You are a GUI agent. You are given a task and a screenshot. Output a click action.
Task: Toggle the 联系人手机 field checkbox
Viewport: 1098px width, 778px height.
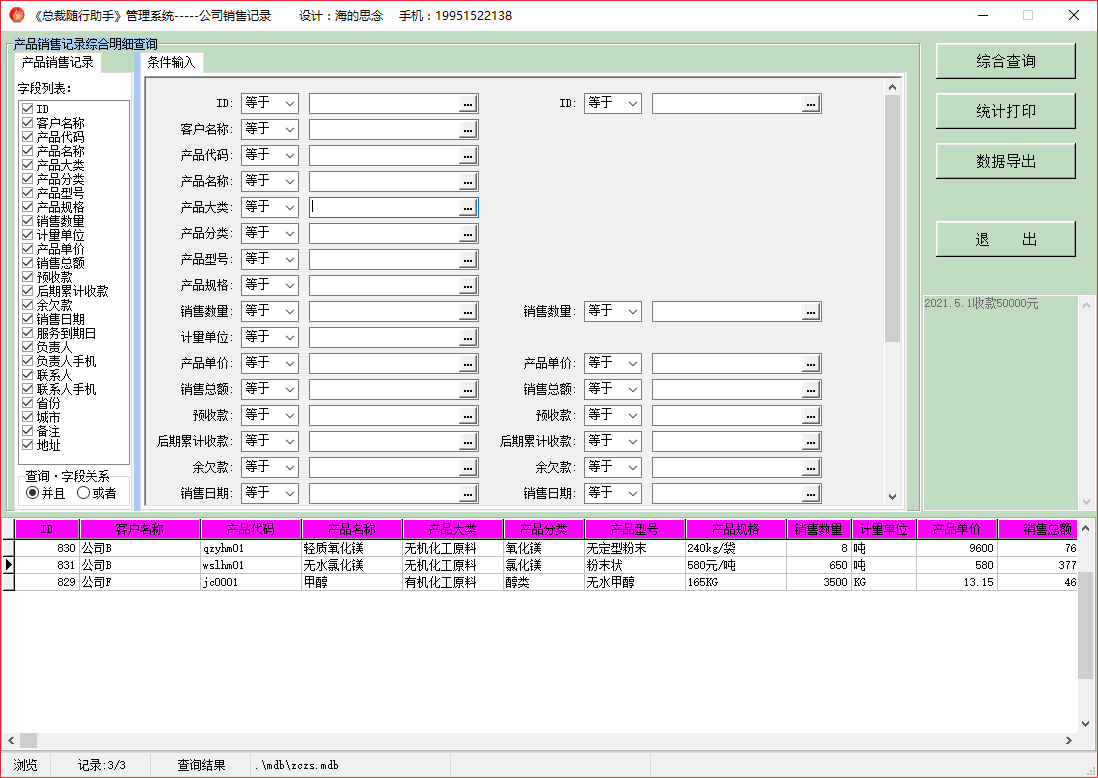pyautogui.click(x=28, y=389)
